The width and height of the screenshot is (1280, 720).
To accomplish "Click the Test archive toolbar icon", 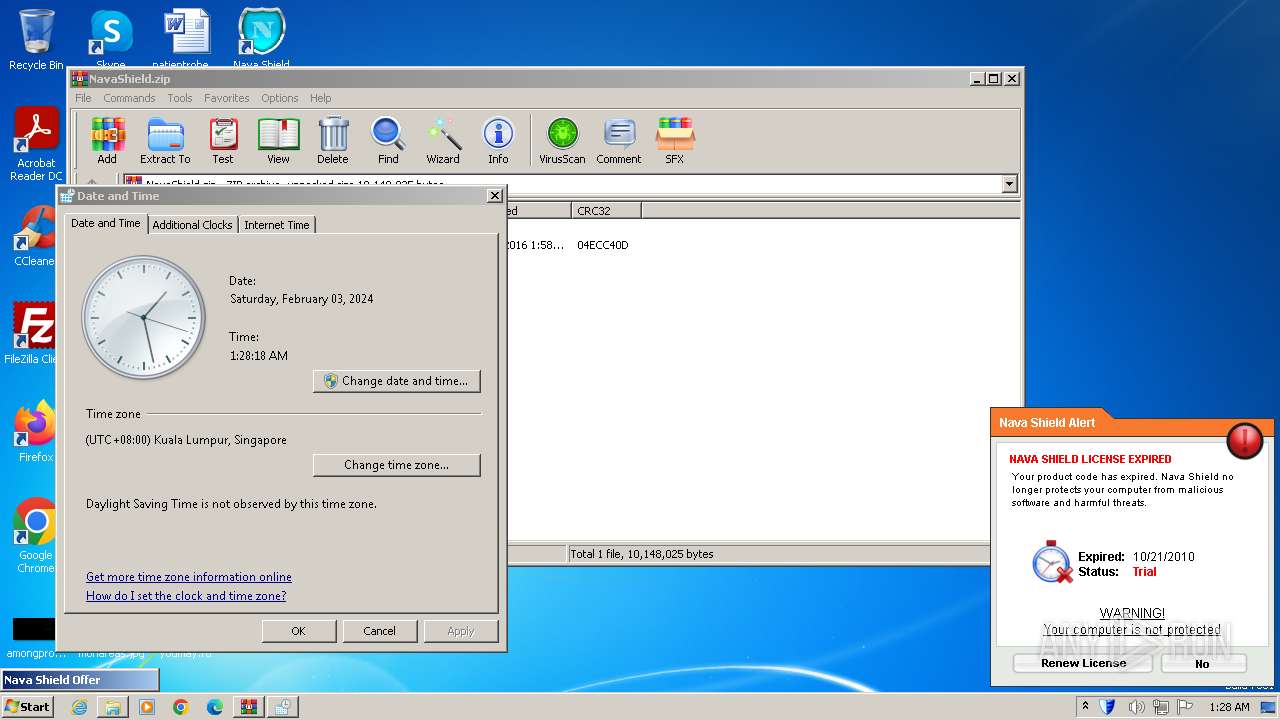I will [223, 141].
